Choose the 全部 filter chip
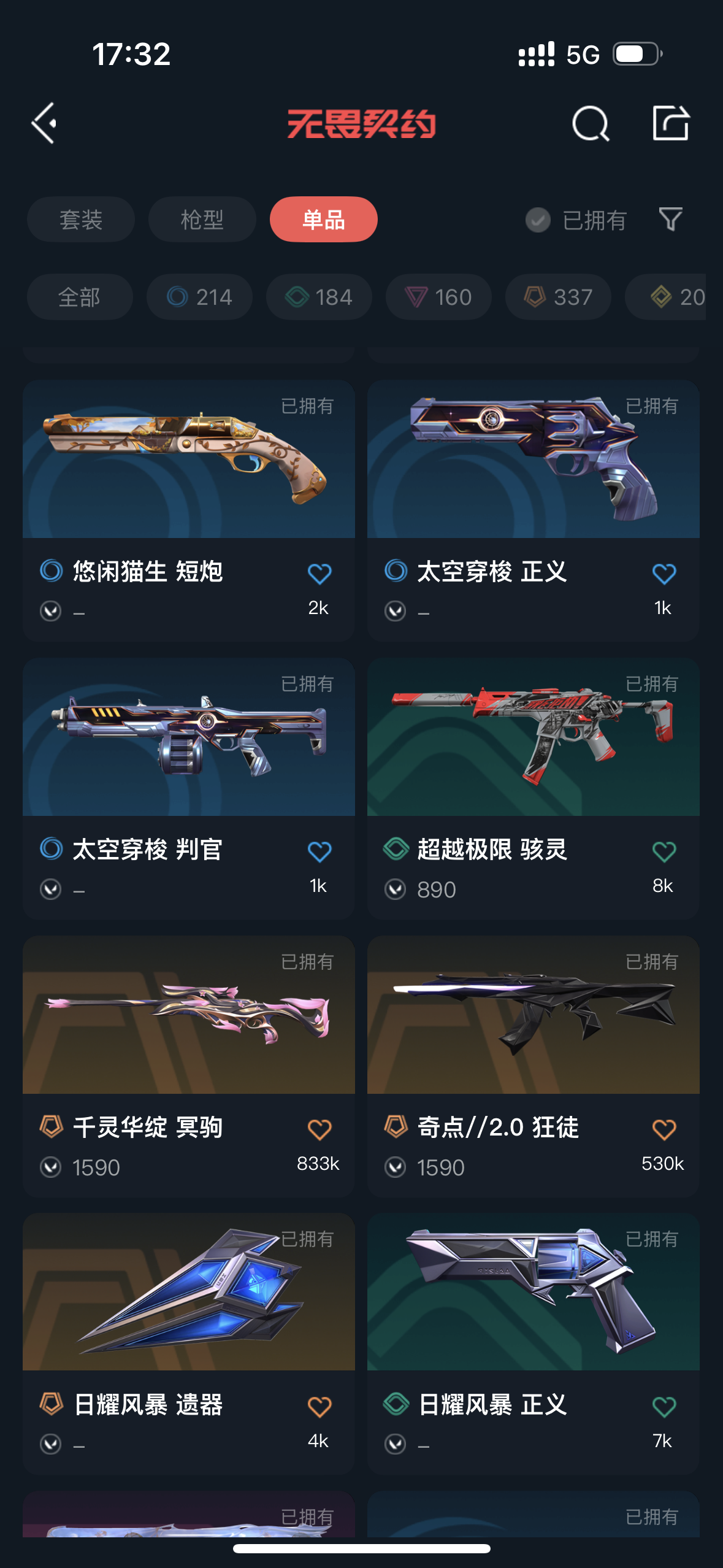The width and height of the screenshot is (723, 1568). tap(80, 297)
